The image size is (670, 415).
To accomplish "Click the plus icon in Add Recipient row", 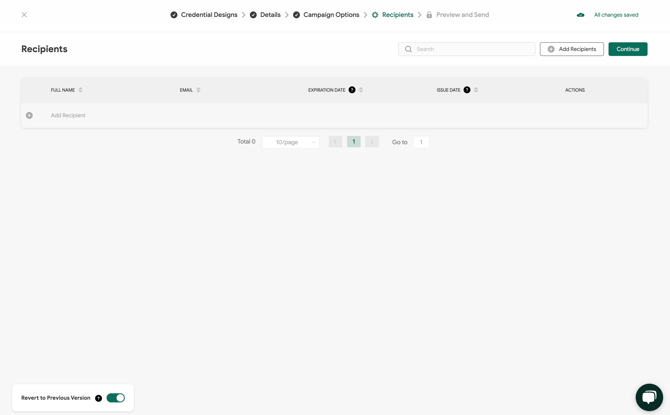I will click(x=29, y=116).
